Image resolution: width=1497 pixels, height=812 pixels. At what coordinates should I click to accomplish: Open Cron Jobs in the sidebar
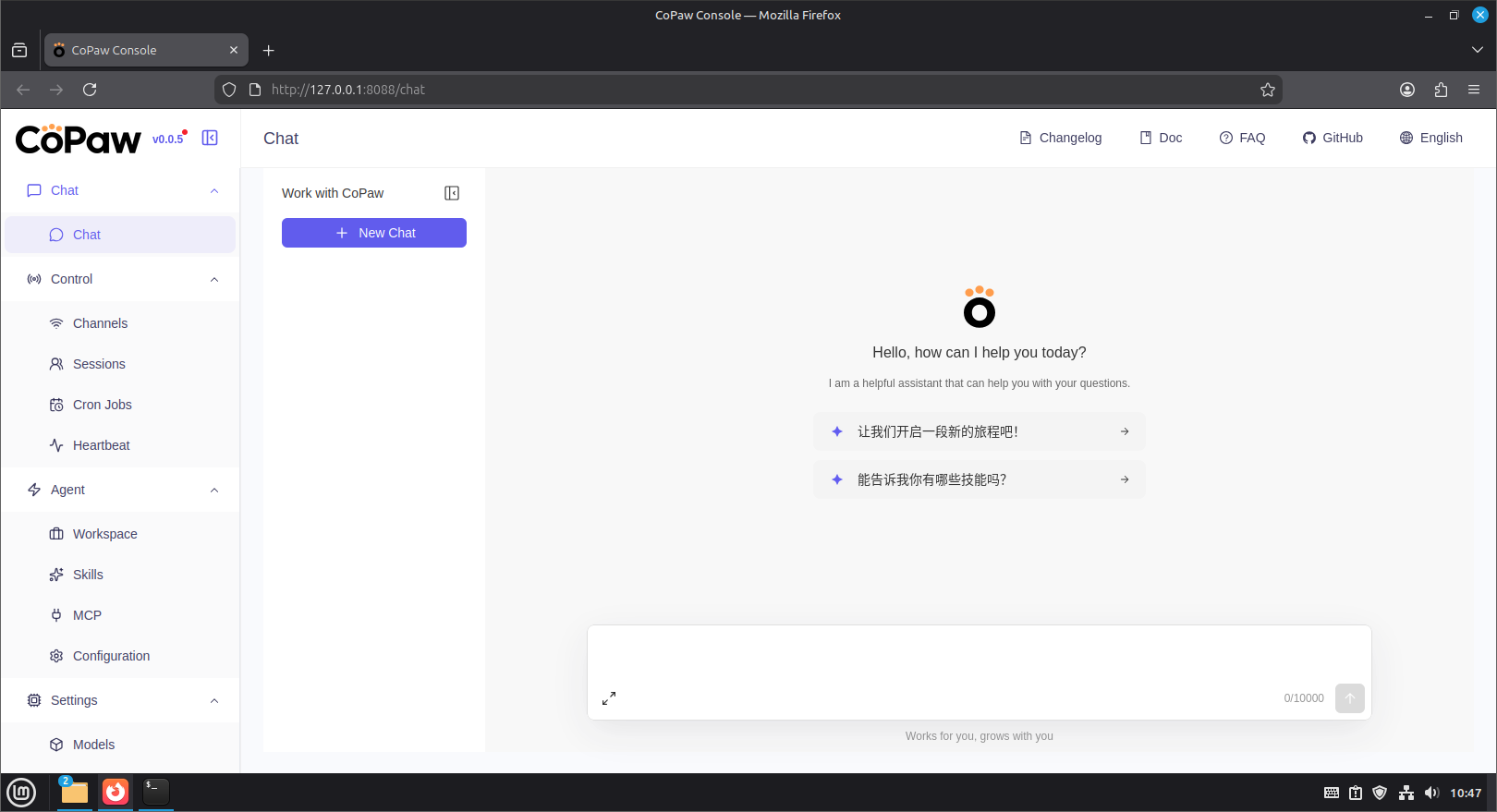coord(102,405)
